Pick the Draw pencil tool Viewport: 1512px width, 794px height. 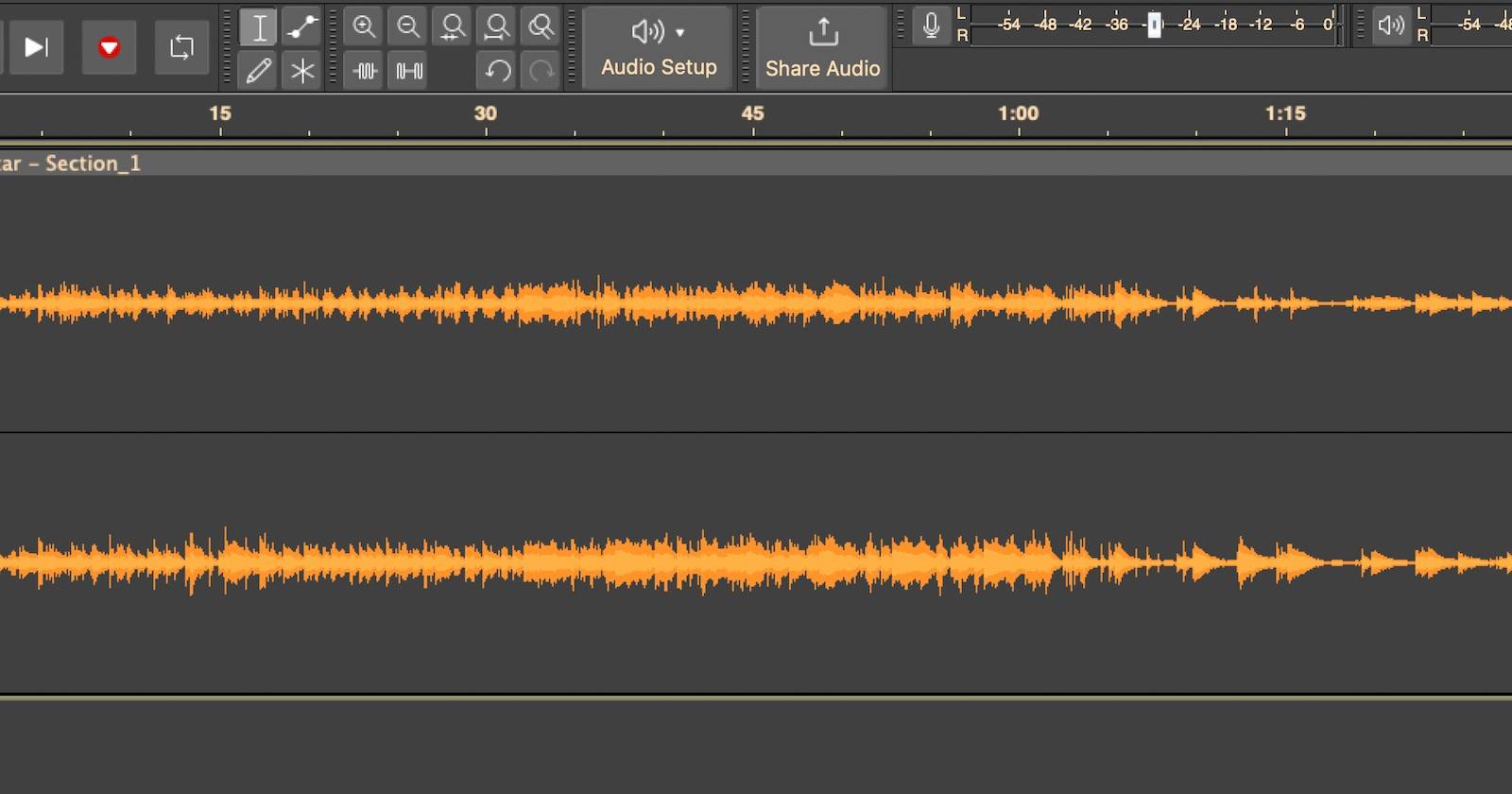click(x=258, y=71)
